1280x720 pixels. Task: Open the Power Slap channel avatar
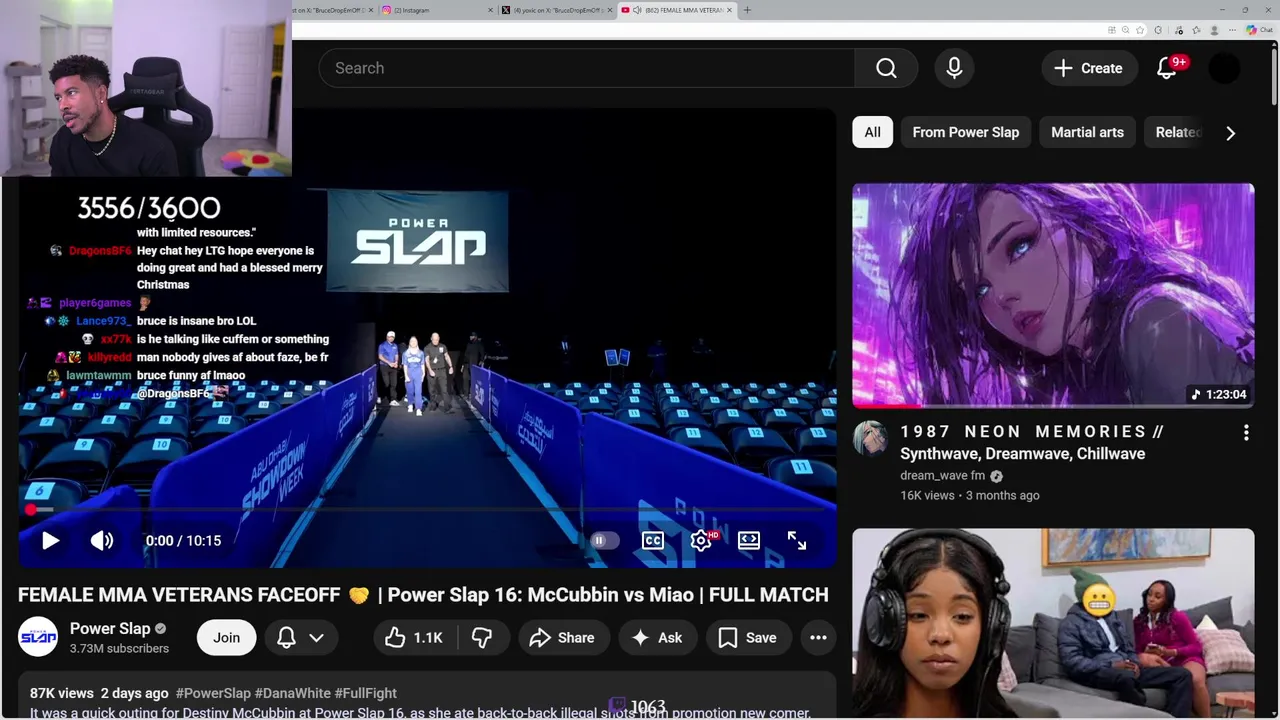pyautogui.click(x=38, y=637)
